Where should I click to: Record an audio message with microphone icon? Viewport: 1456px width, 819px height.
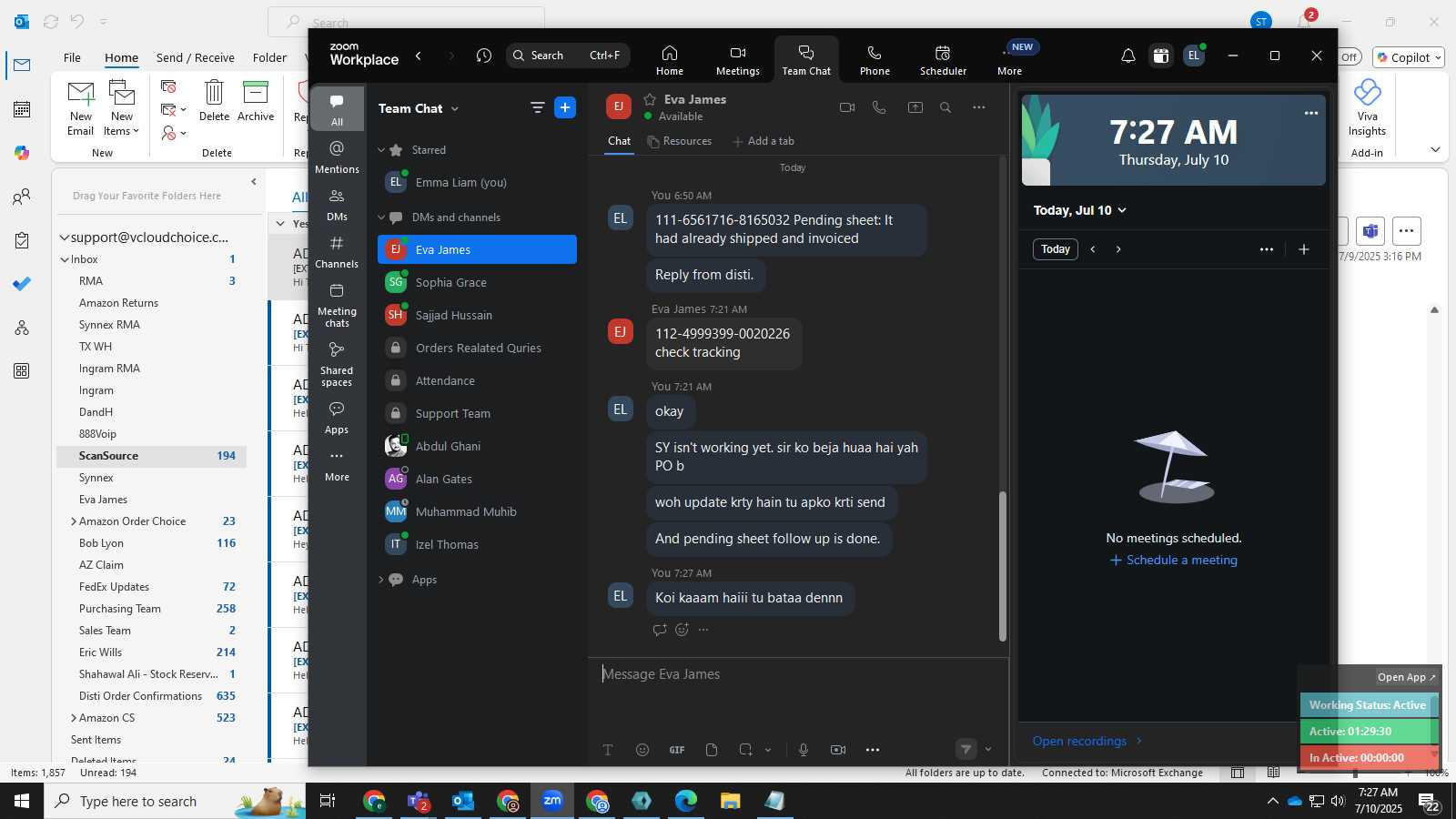(804, 750)
